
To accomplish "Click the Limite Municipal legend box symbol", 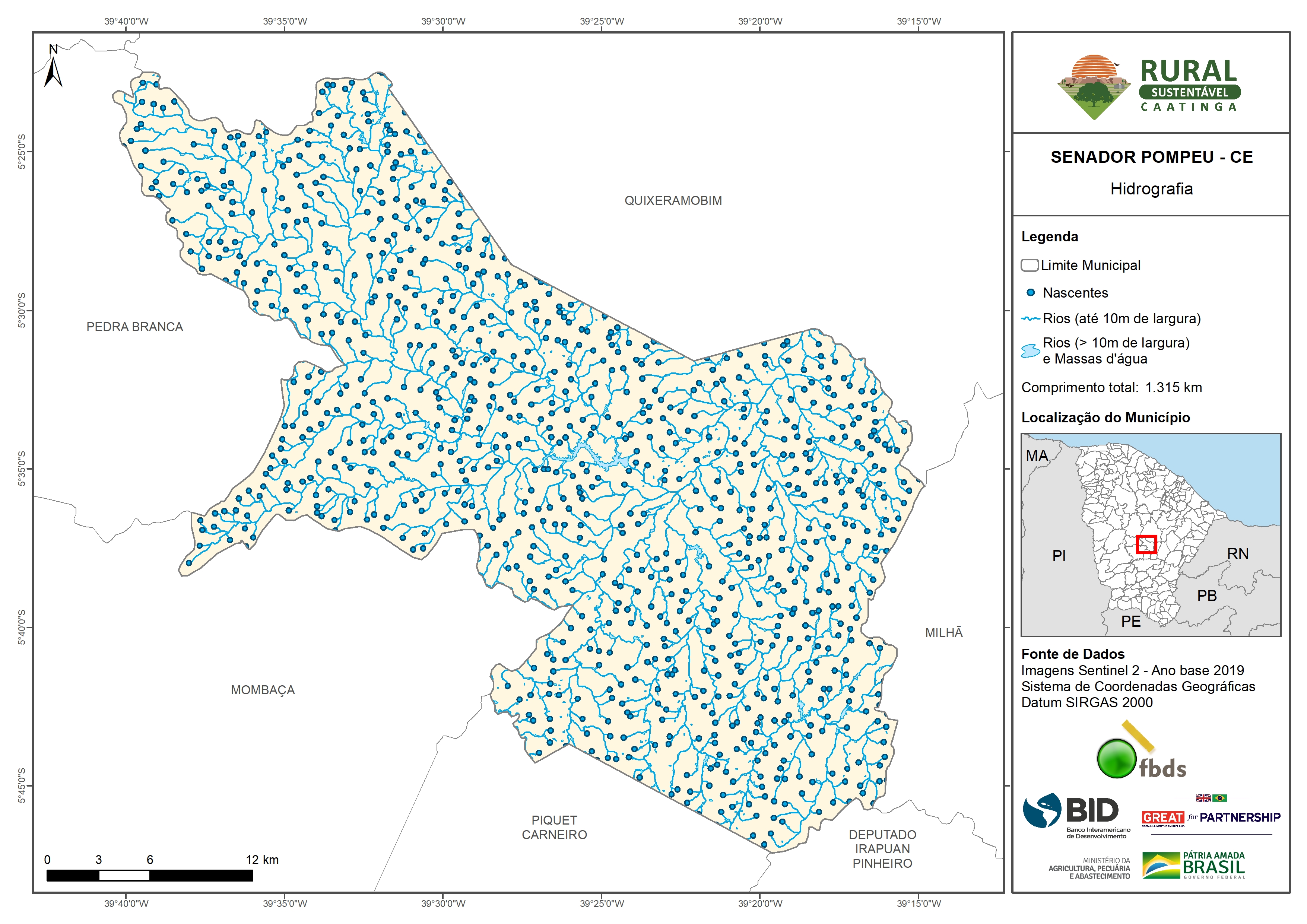I will [x=1029, y=265].
